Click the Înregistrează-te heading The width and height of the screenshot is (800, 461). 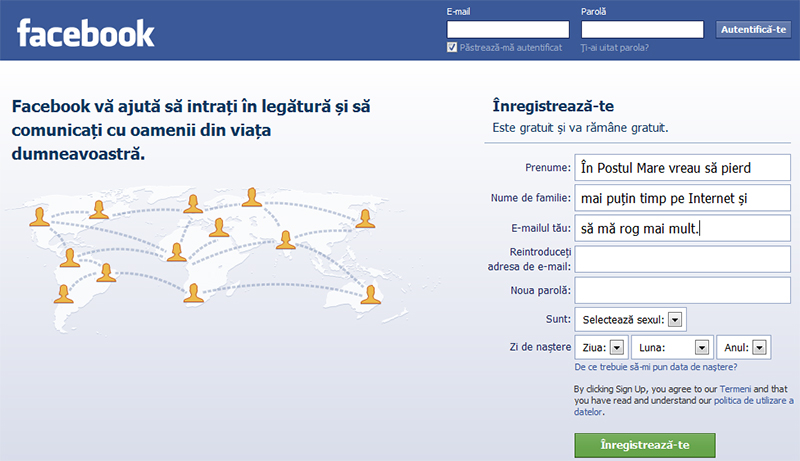tap(553, 106)
